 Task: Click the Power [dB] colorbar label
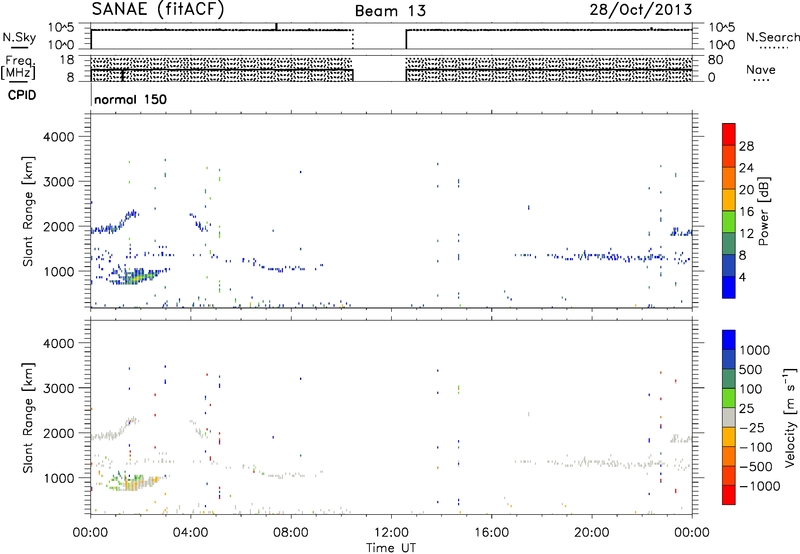[763, 211]
